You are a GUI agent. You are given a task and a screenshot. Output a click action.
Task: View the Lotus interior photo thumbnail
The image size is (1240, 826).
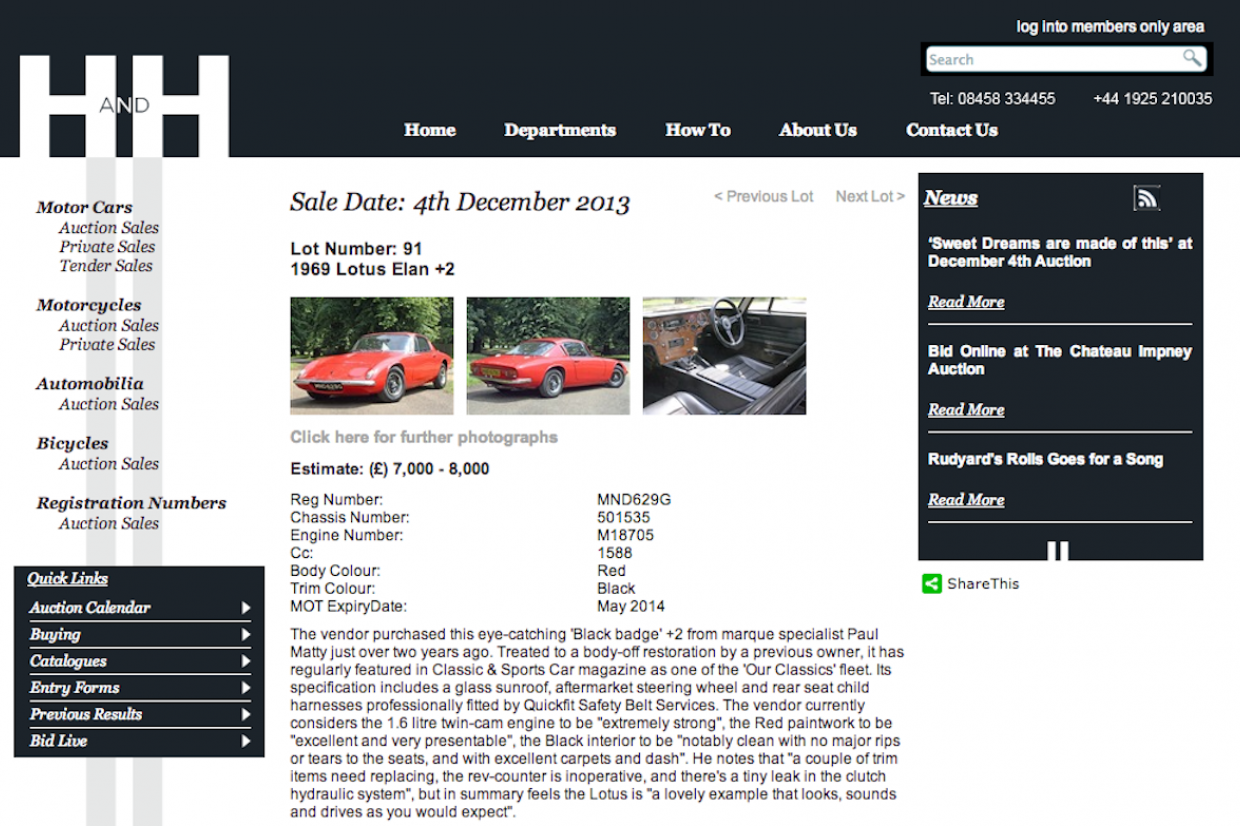[x=724, y=355]
